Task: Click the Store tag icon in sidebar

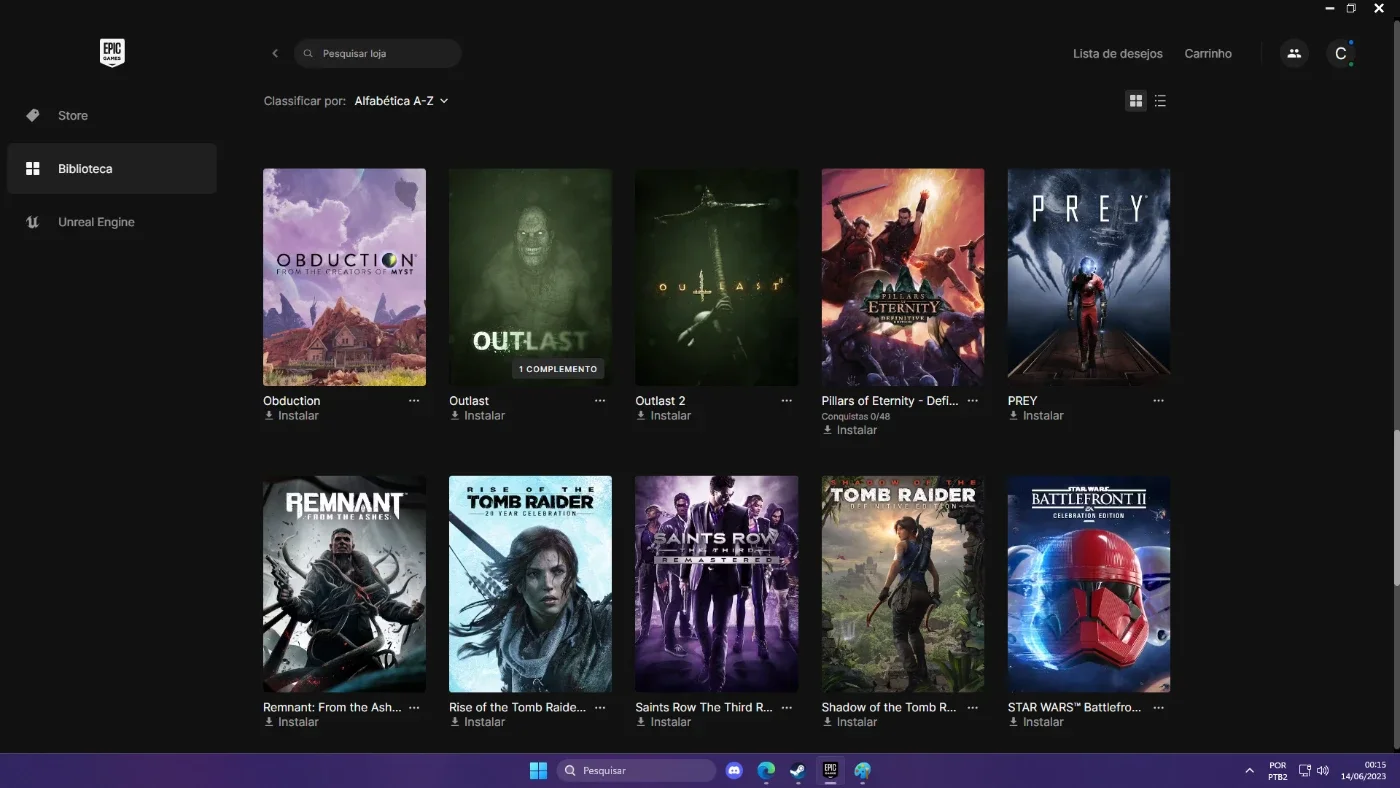Action: (x=33, y=116)
